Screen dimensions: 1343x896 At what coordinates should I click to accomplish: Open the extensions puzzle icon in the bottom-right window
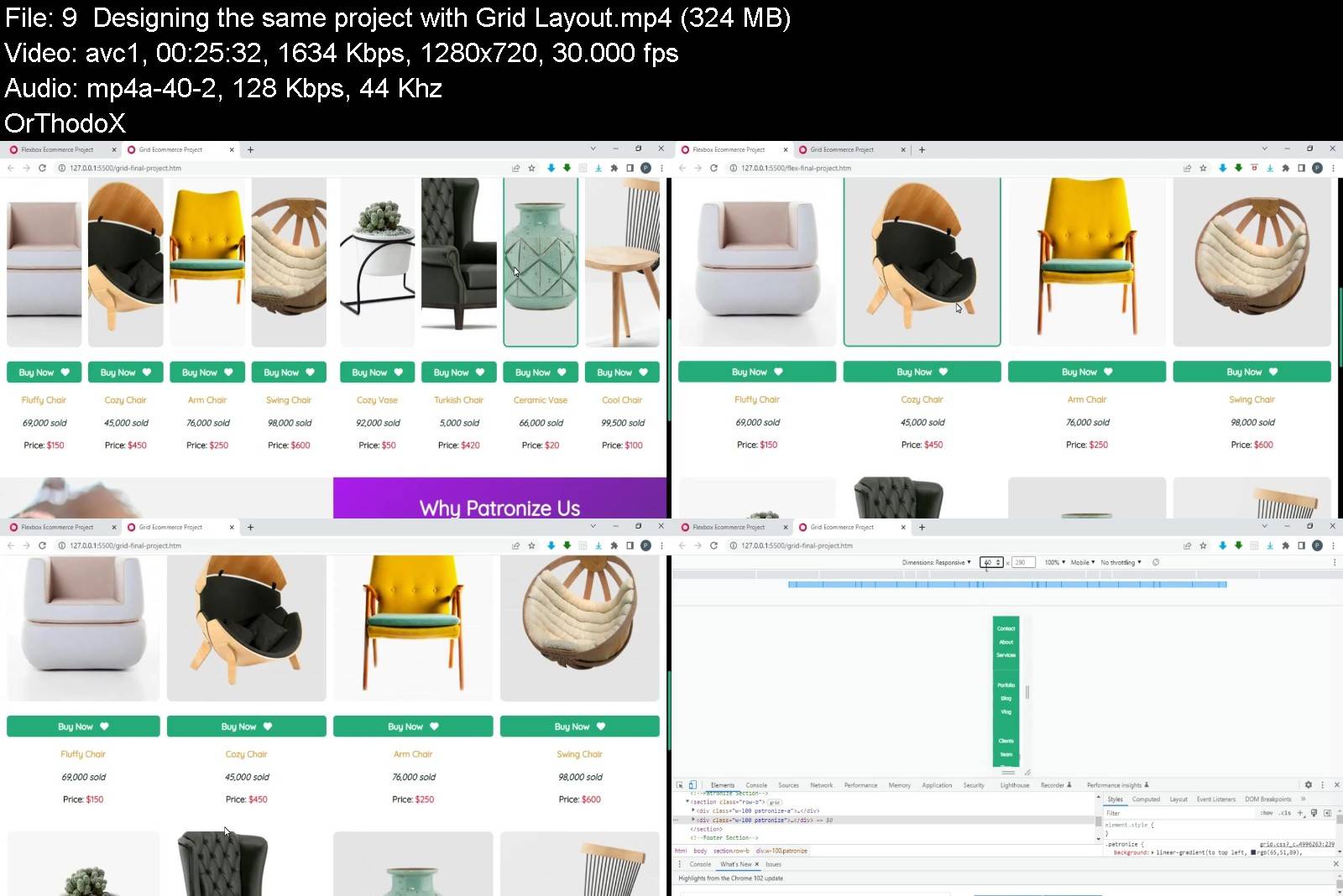coord(1285,545)
